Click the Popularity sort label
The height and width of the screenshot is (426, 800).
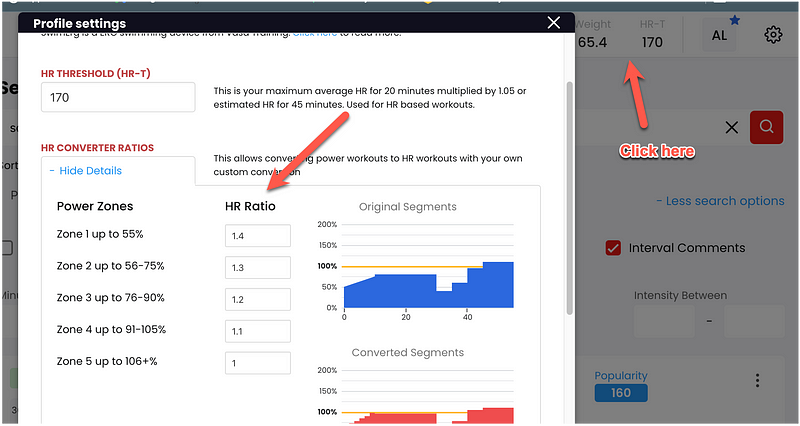[x=621, y=376]
